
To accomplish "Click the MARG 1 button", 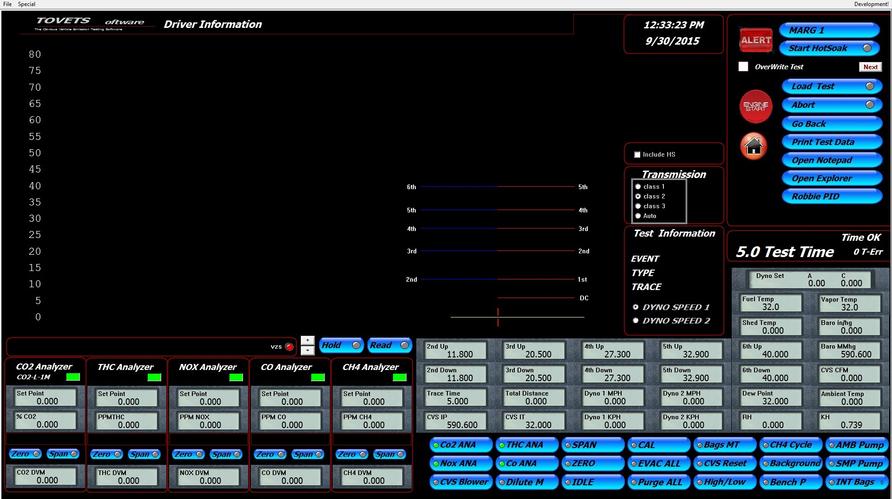I will [x=829, y=30].
